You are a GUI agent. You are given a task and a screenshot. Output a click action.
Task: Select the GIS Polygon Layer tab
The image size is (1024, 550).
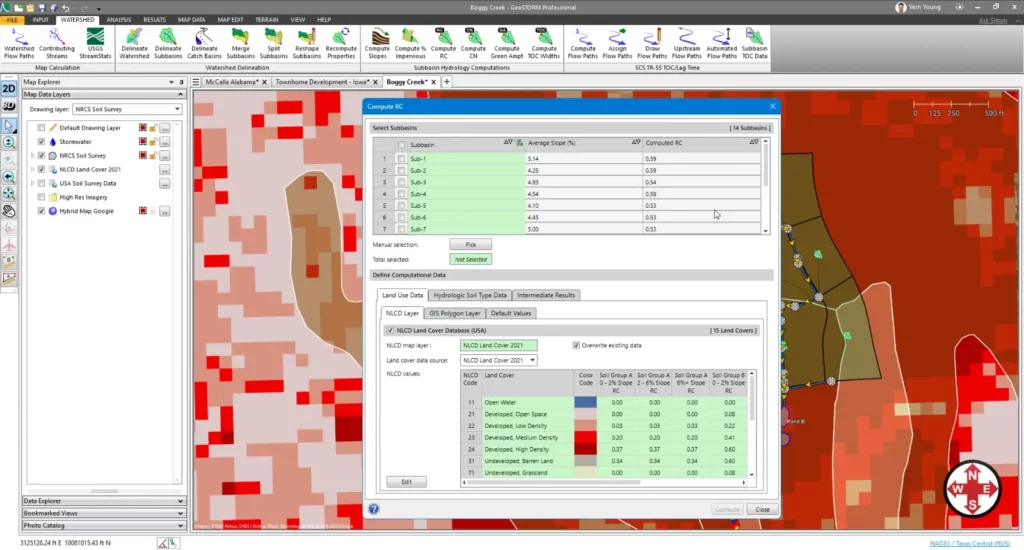point(455,314)
